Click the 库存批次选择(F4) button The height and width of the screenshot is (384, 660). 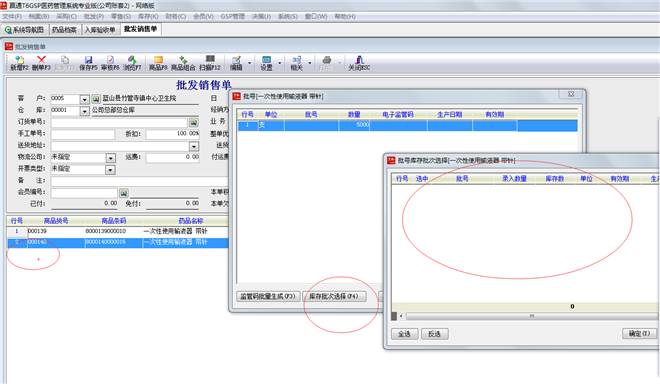pyautogui.click(x=334, y=296)
